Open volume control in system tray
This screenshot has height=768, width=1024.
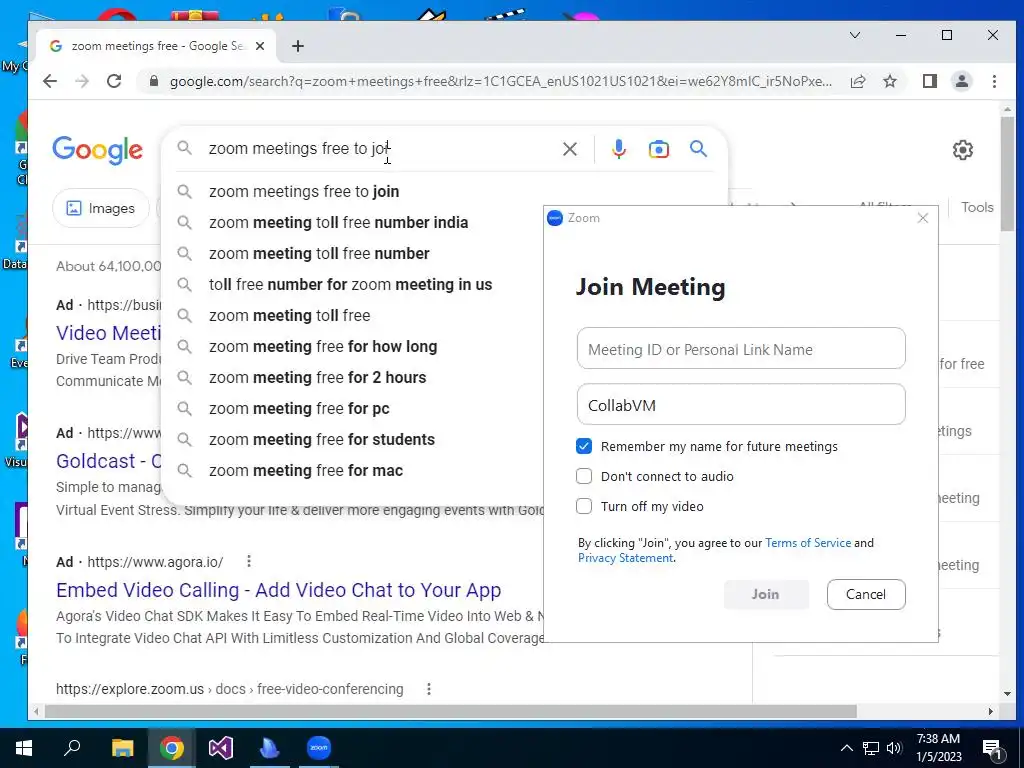(x=895, y=748)
